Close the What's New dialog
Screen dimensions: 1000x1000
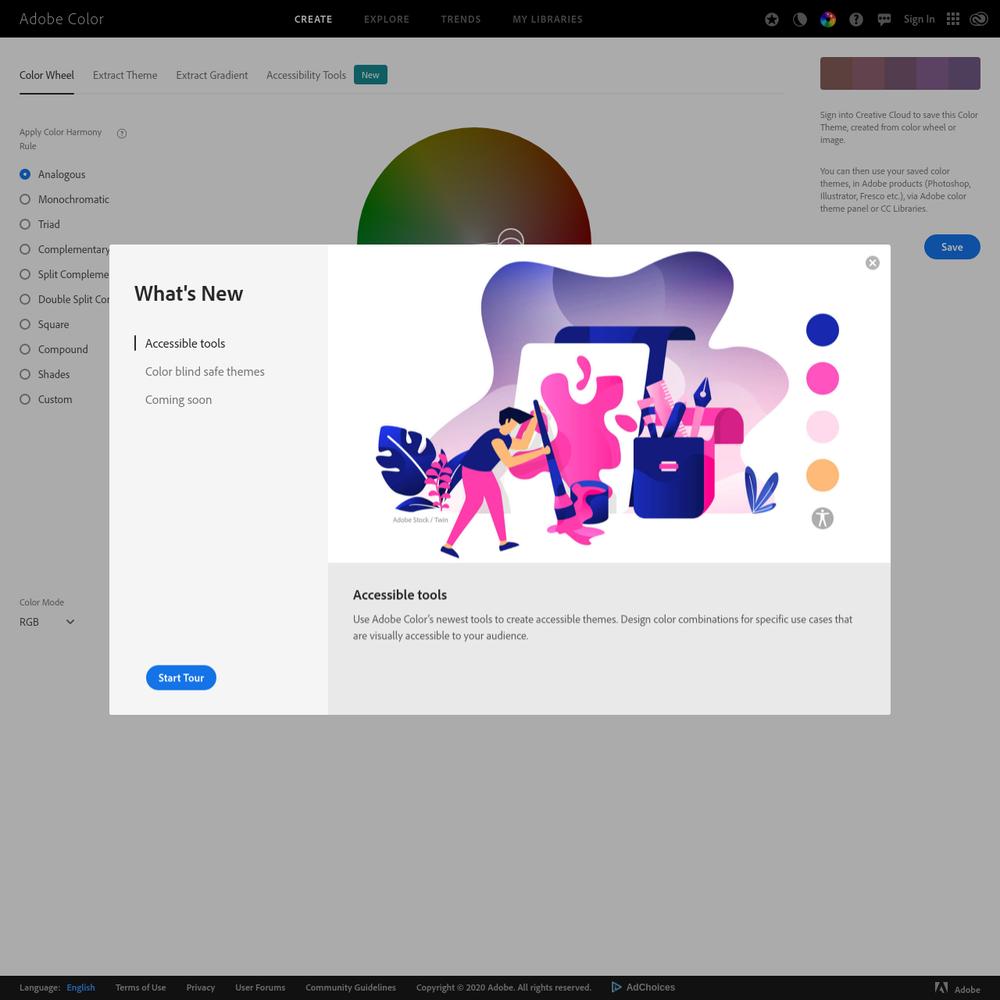pos(872,263)
